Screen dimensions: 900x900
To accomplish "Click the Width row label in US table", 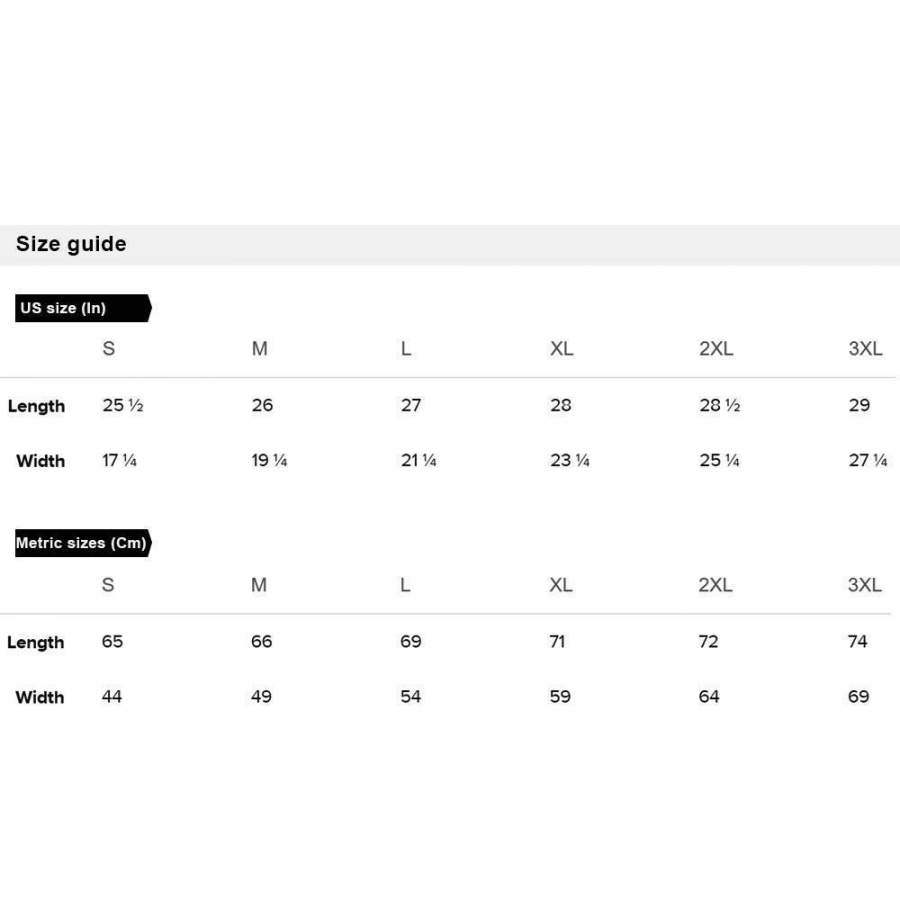I will pos(40,461).
